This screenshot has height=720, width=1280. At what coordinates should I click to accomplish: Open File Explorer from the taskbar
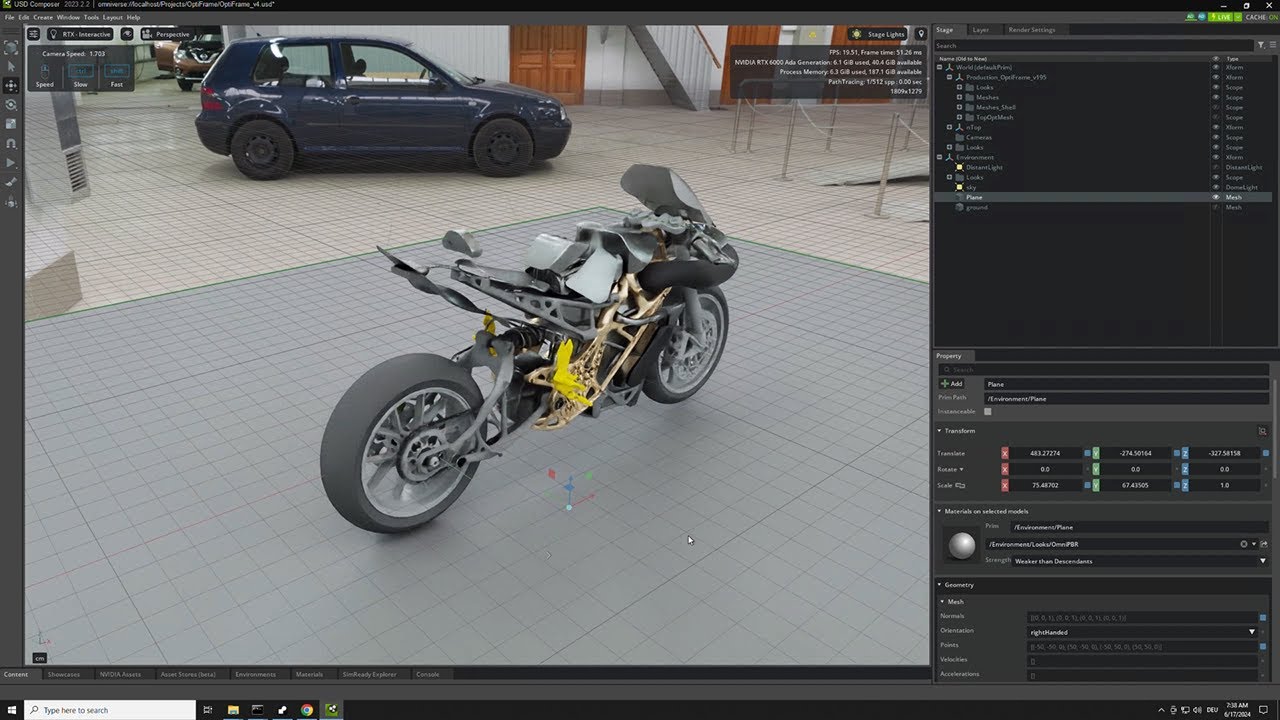(x=232, y=710)
